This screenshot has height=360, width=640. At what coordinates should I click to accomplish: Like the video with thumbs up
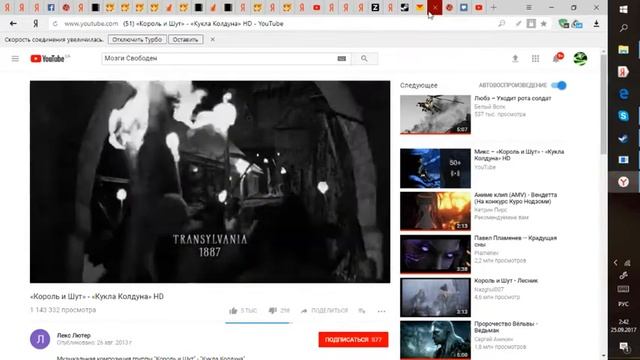(x=233, y=311)
